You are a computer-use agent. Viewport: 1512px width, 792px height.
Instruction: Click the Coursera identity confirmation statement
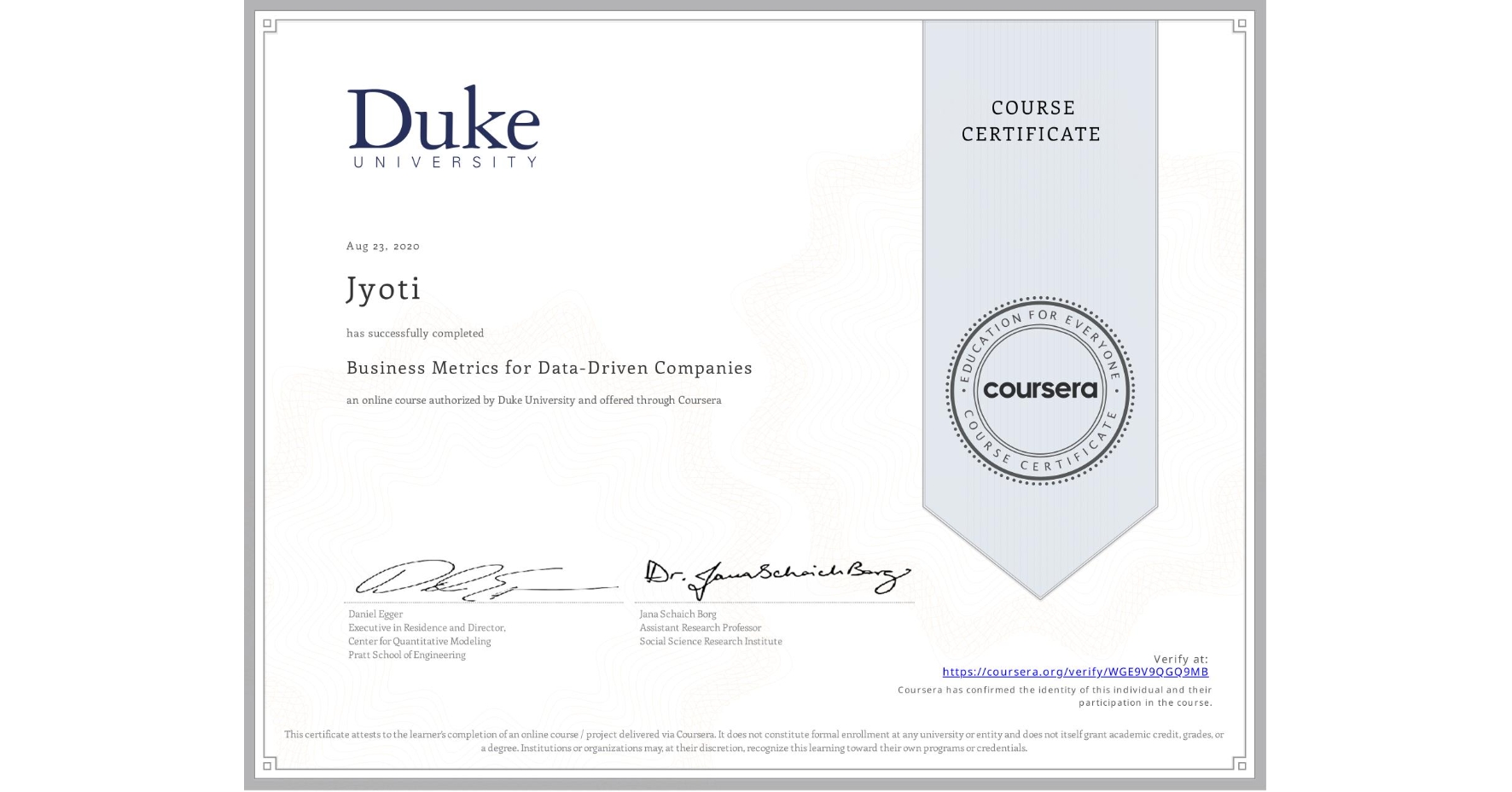tap(1055, 696)
